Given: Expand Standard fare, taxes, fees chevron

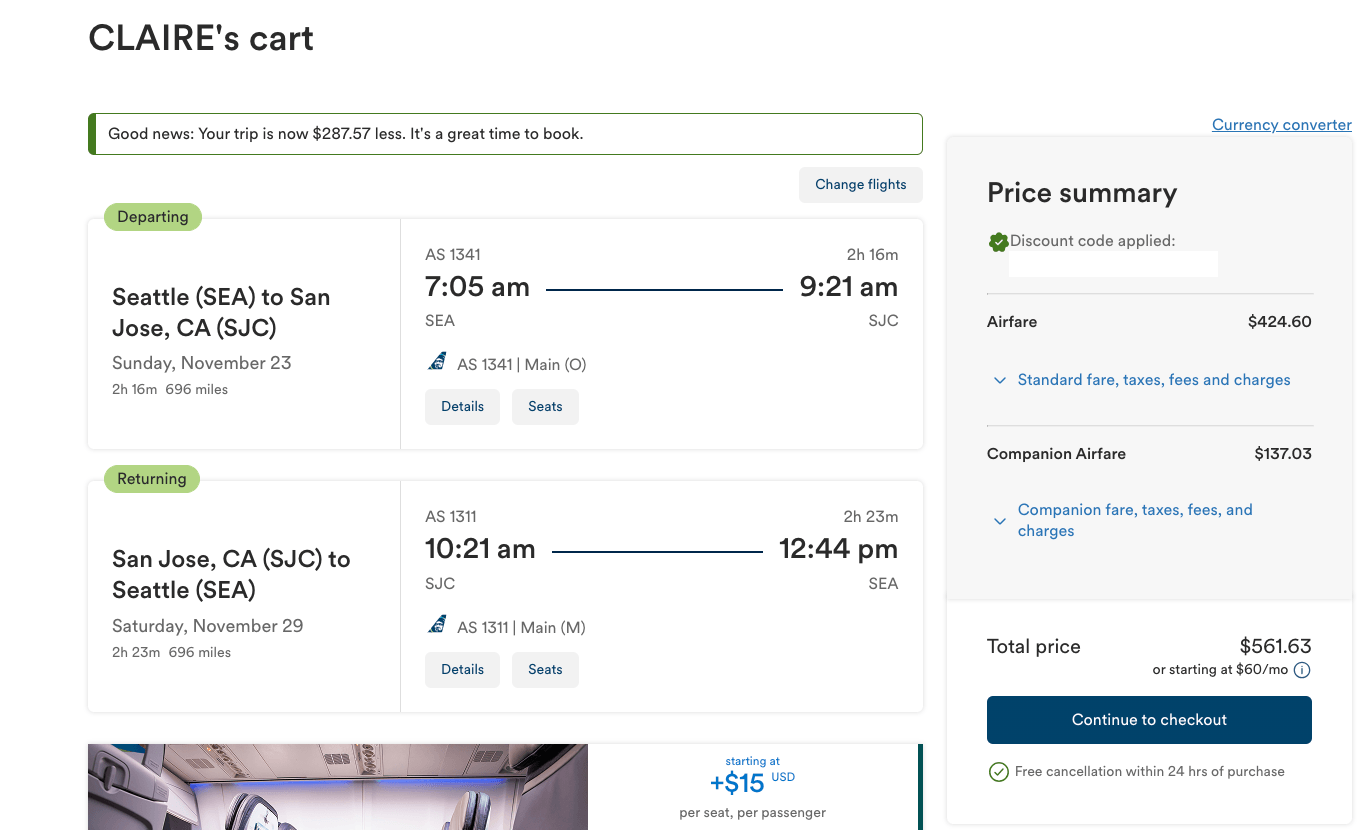Looking at the screenshot, I should [999, 381].
